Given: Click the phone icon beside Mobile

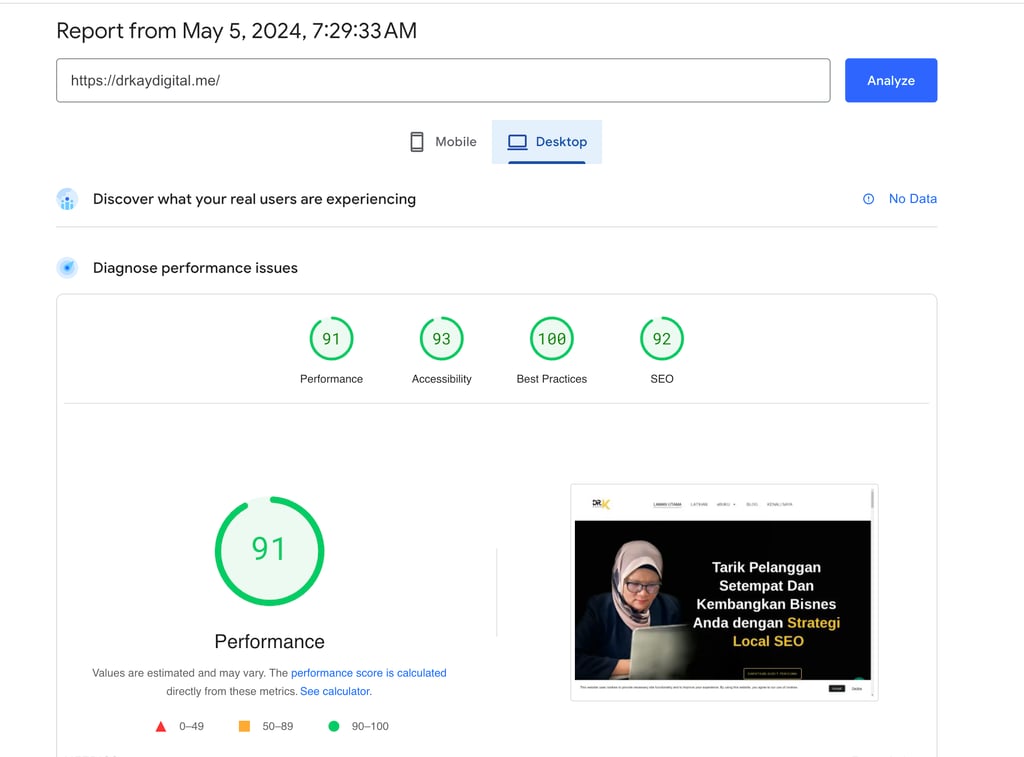Looking at the screenshot, I should click(416, 141).
